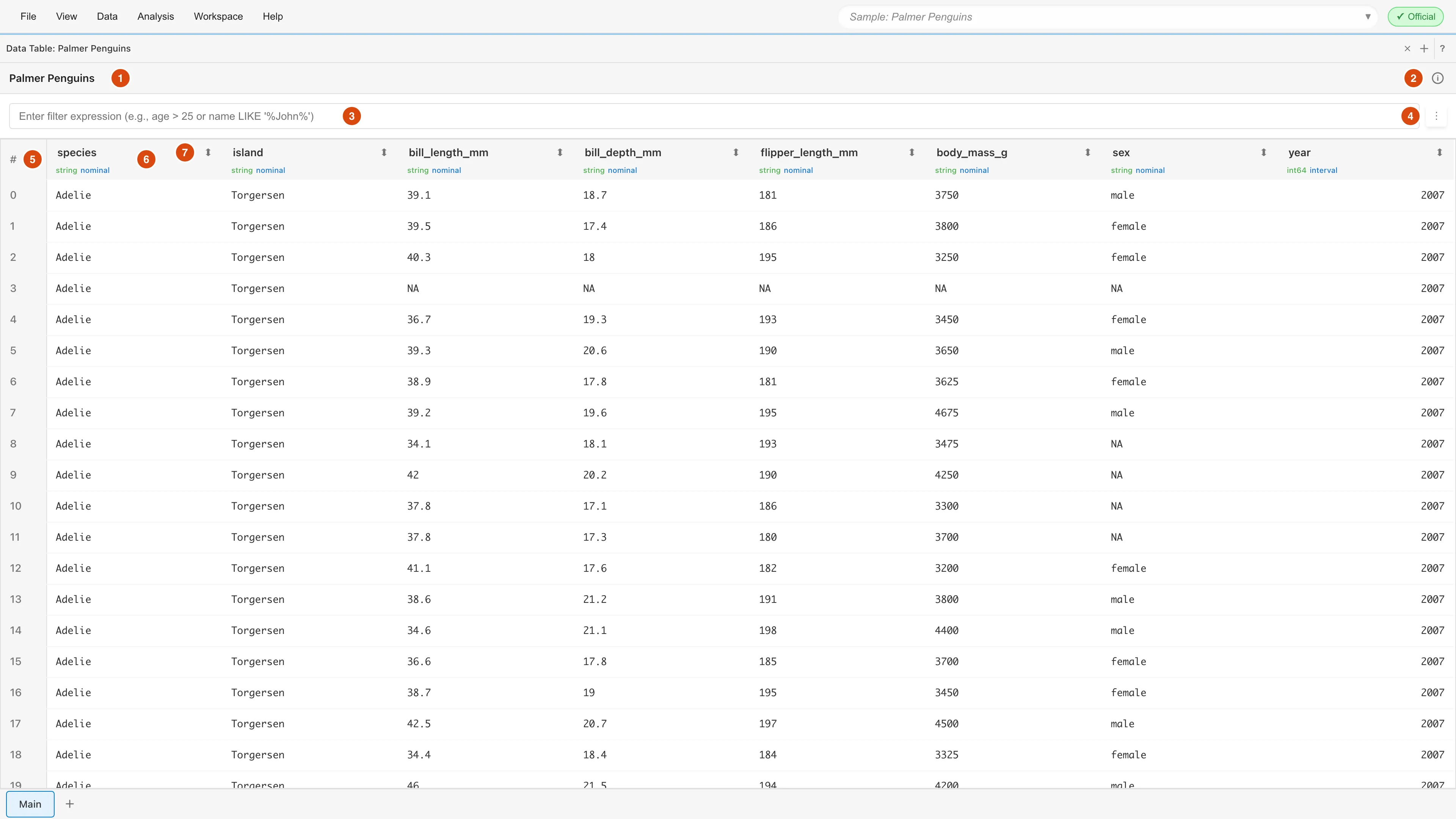The height and width of the screenshot is (819, 1456).
Task: Click the int64 interval type label under year
Action: pos(1312,170)
